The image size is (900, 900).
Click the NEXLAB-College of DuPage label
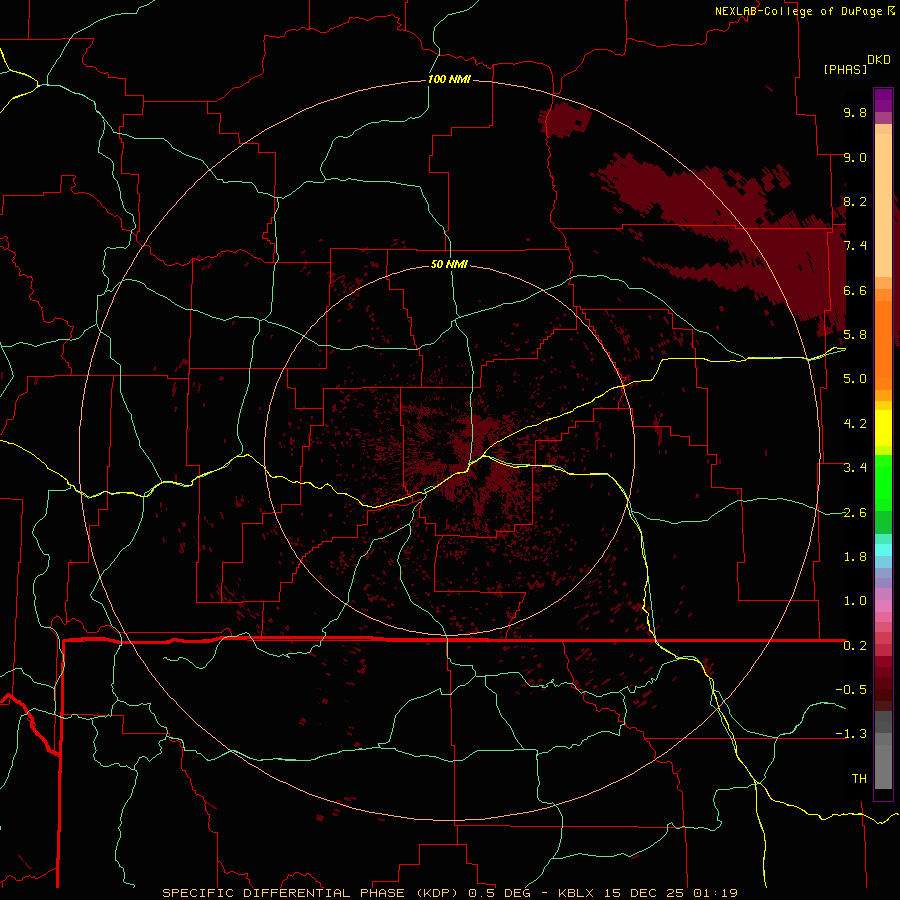pyautogui.click(x=801, y=11)
